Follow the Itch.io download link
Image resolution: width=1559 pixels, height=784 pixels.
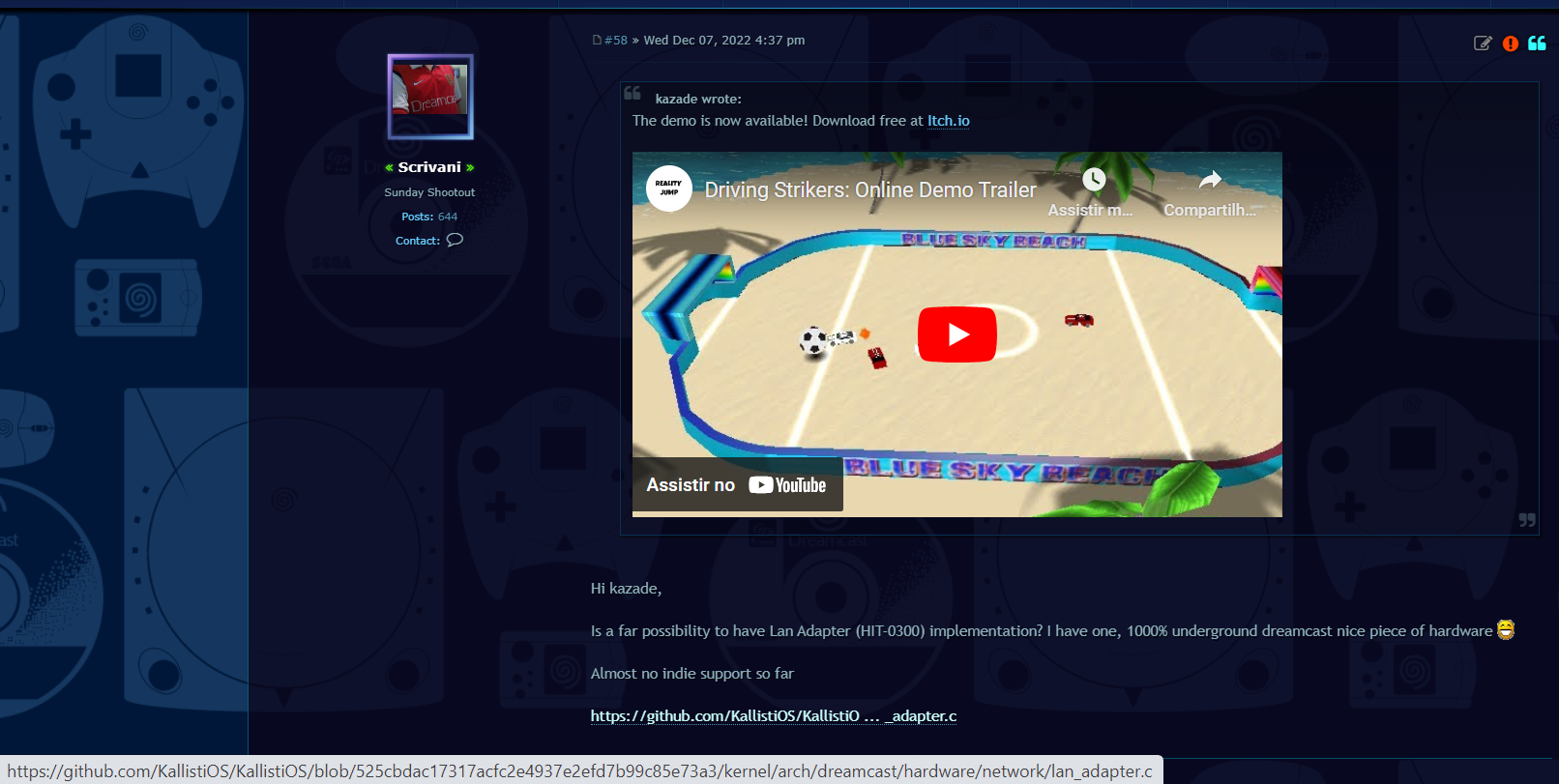(948, 121)
